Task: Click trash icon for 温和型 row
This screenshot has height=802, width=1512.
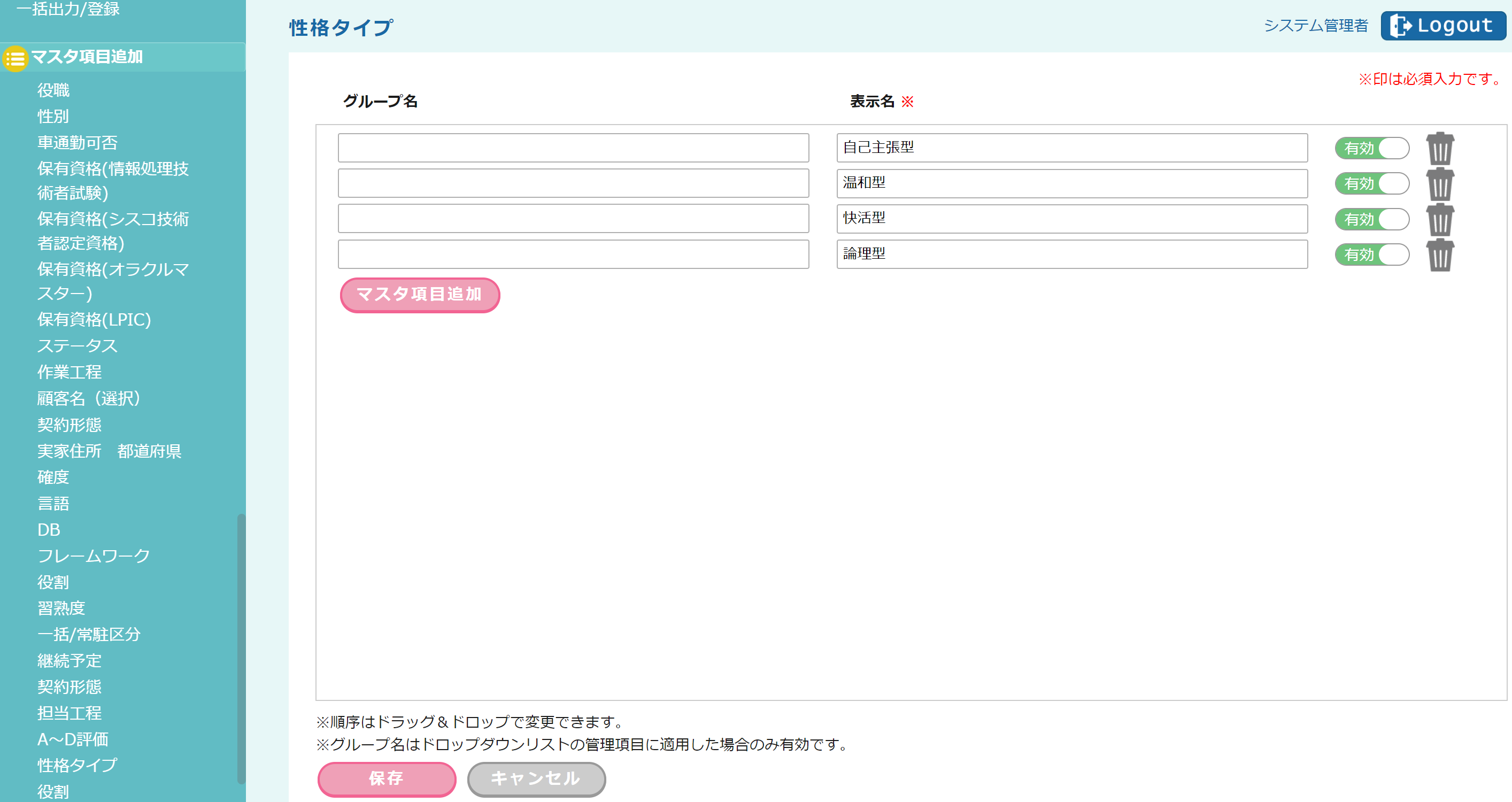Action: pos(1439,184)
